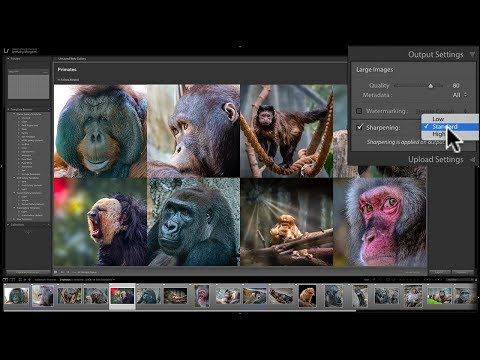Collapse the first template folder in the Template Browser
Screen dimensions: 480x360
point(14,114)
